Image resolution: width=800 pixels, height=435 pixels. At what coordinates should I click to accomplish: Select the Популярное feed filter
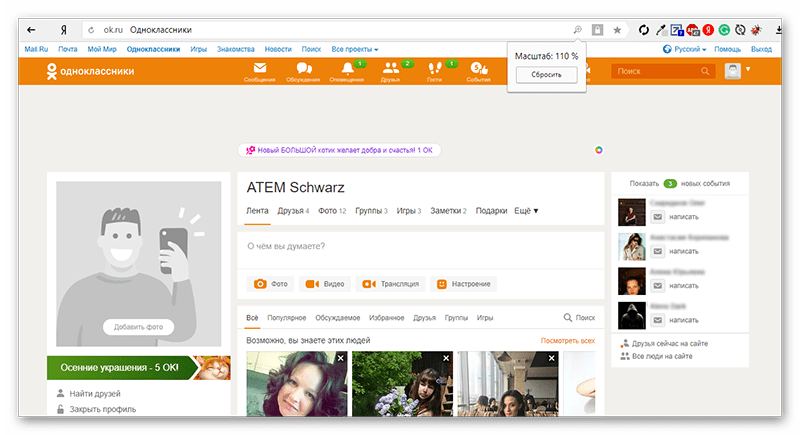pos(287,318)
